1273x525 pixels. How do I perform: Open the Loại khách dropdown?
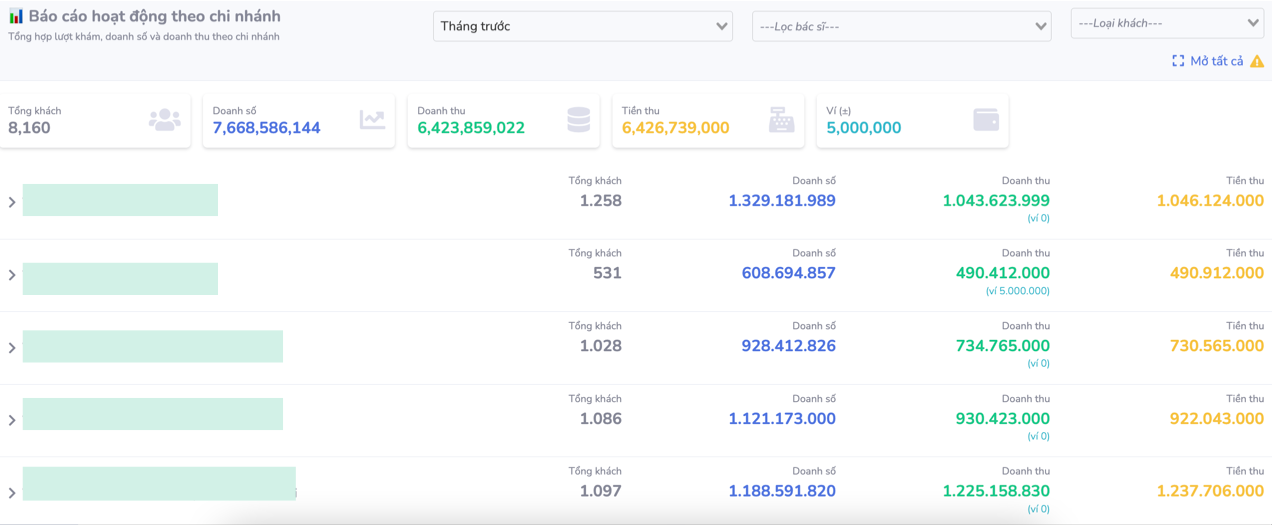(x=1167, y=22)
